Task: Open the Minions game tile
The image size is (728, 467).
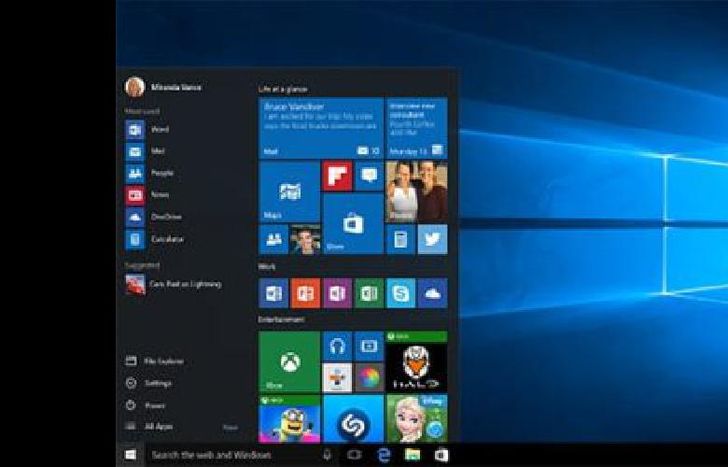Action: tap(289, 419)
